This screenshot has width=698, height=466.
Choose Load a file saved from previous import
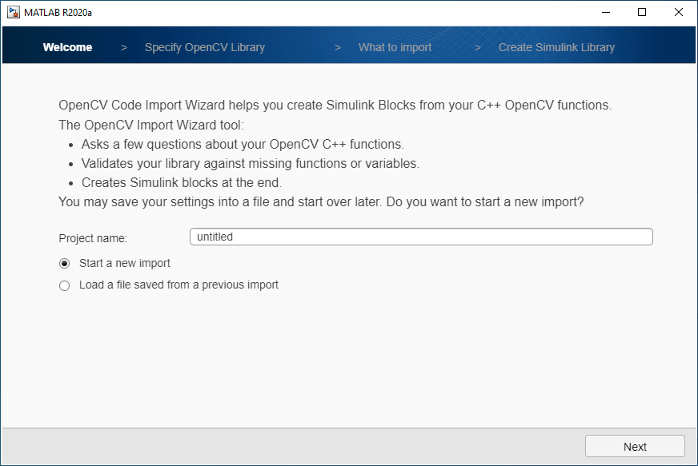click(x=65, y=285)
